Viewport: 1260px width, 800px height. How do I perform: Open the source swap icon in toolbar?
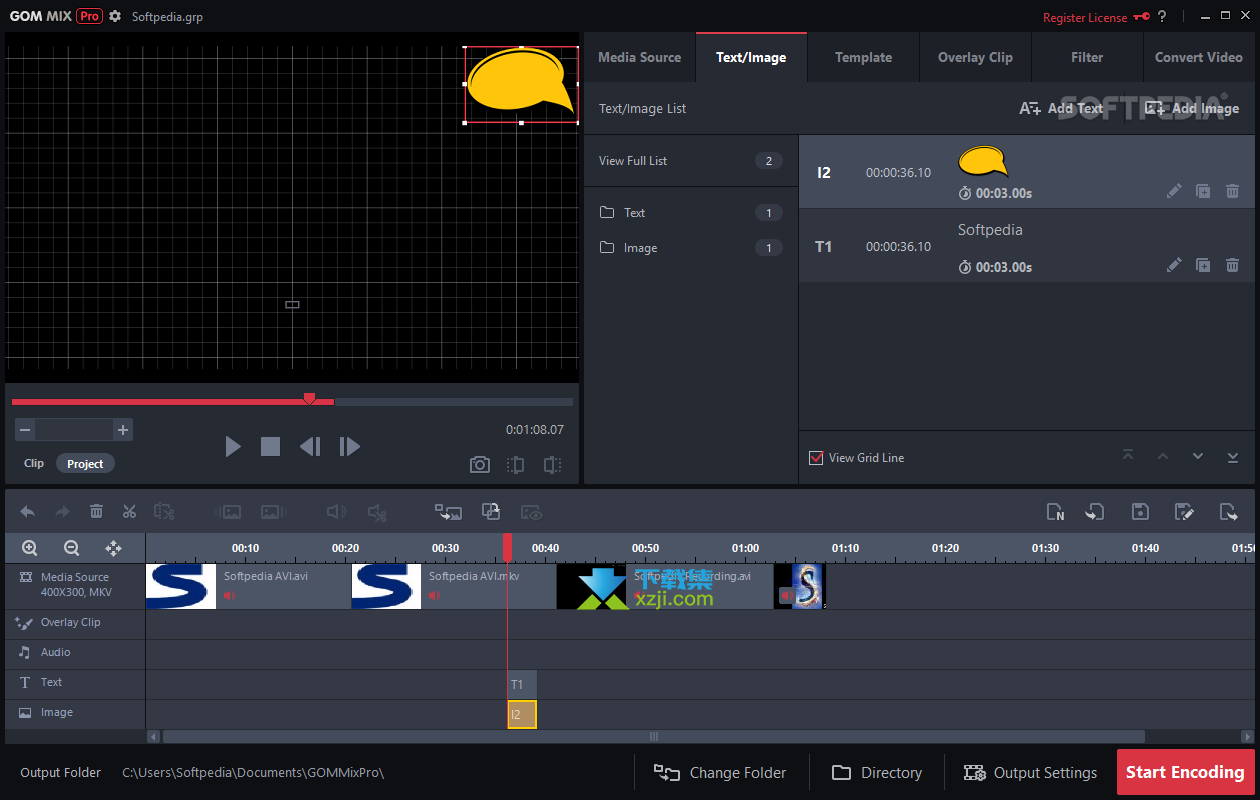(x=448, y=512)
